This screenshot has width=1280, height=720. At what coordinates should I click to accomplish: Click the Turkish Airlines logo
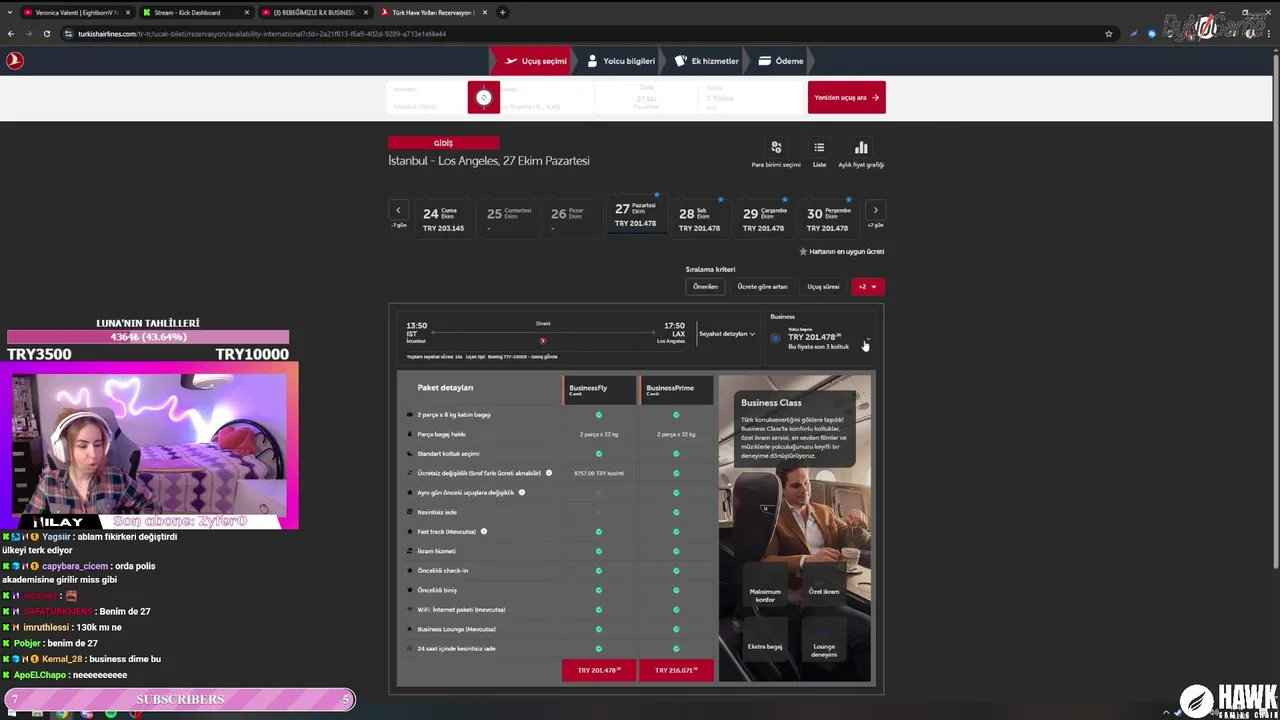pos(14,60)
